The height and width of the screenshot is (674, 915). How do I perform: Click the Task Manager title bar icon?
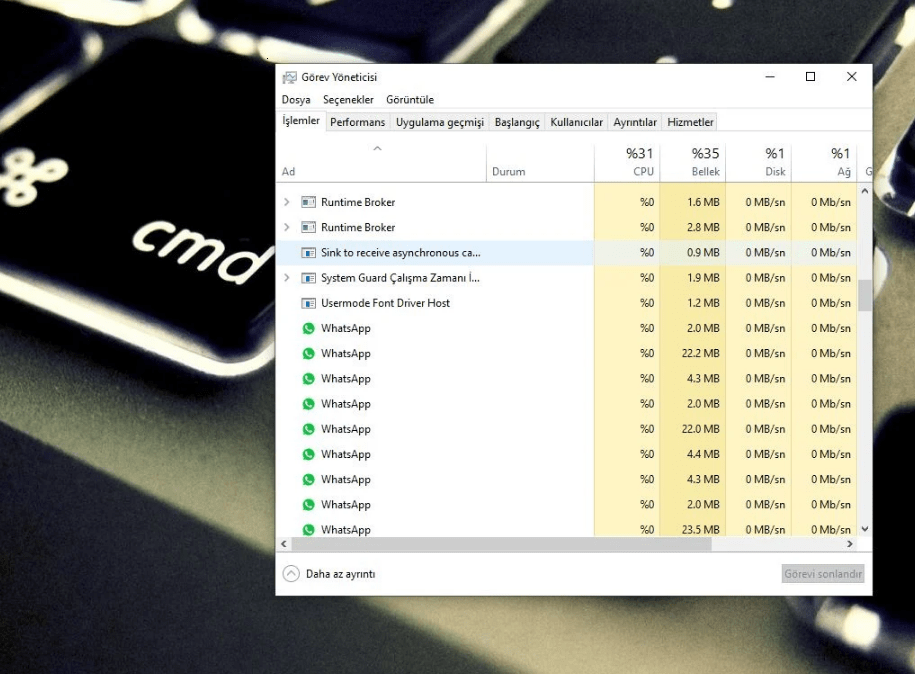289,77
